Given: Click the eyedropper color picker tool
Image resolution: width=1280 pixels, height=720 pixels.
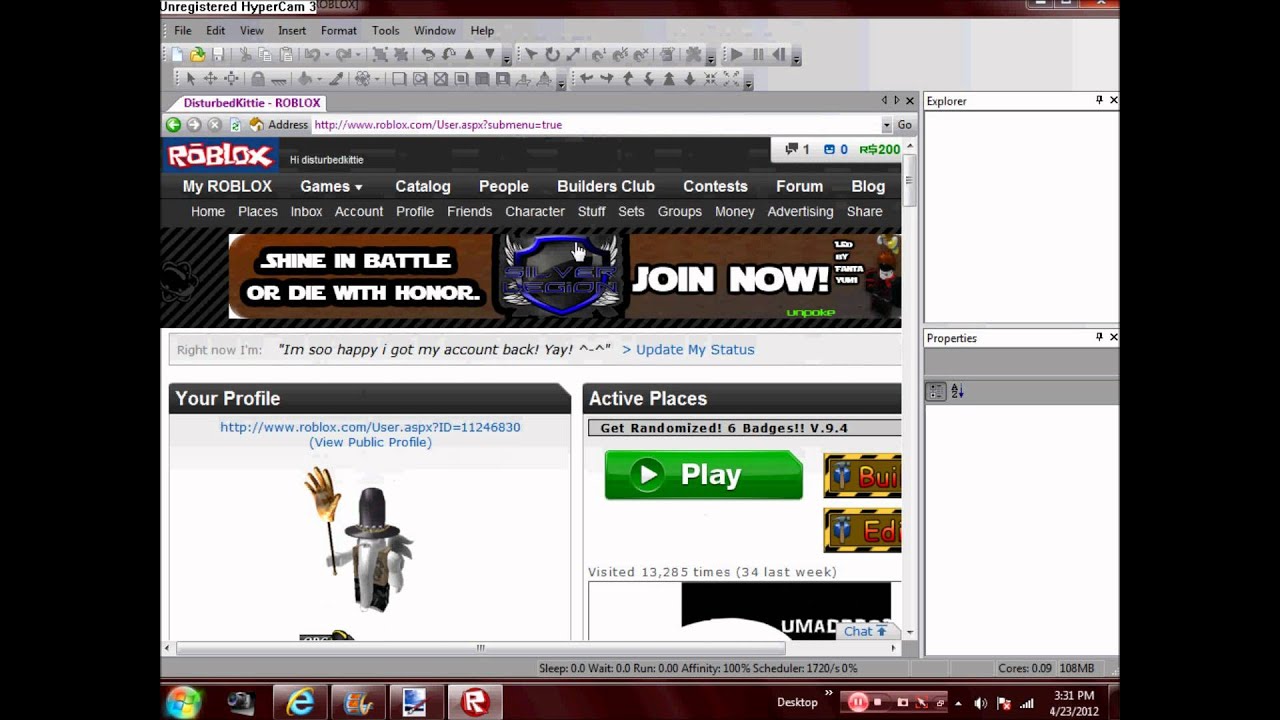Looking at the screenshot, I should (336, 78).
